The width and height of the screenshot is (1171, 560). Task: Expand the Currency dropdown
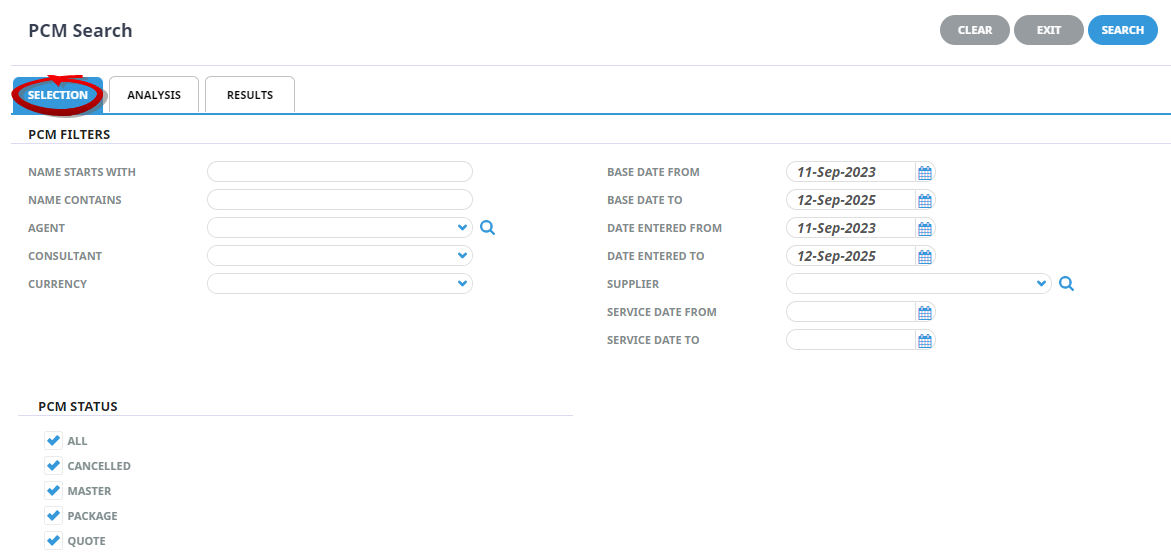(340, 284)
